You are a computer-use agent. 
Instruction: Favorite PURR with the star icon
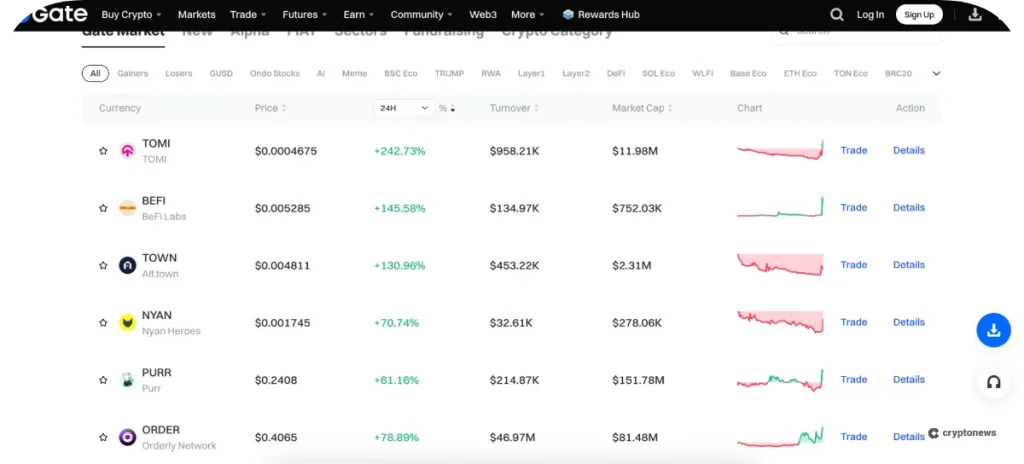(x=103, y=380)
